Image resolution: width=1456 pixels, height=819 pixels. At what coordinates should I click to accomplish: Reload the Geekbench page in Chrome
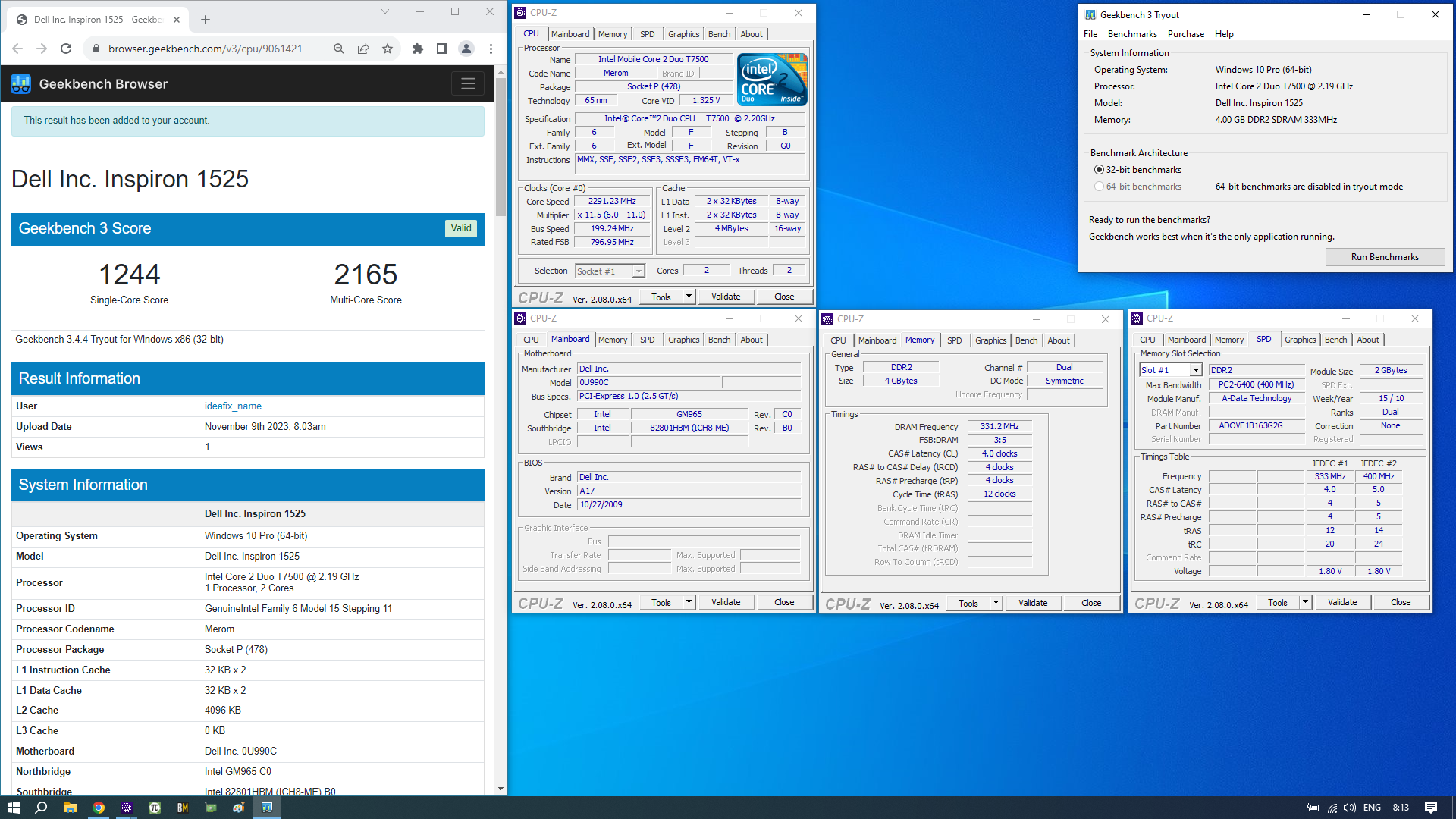pos(66,49)
